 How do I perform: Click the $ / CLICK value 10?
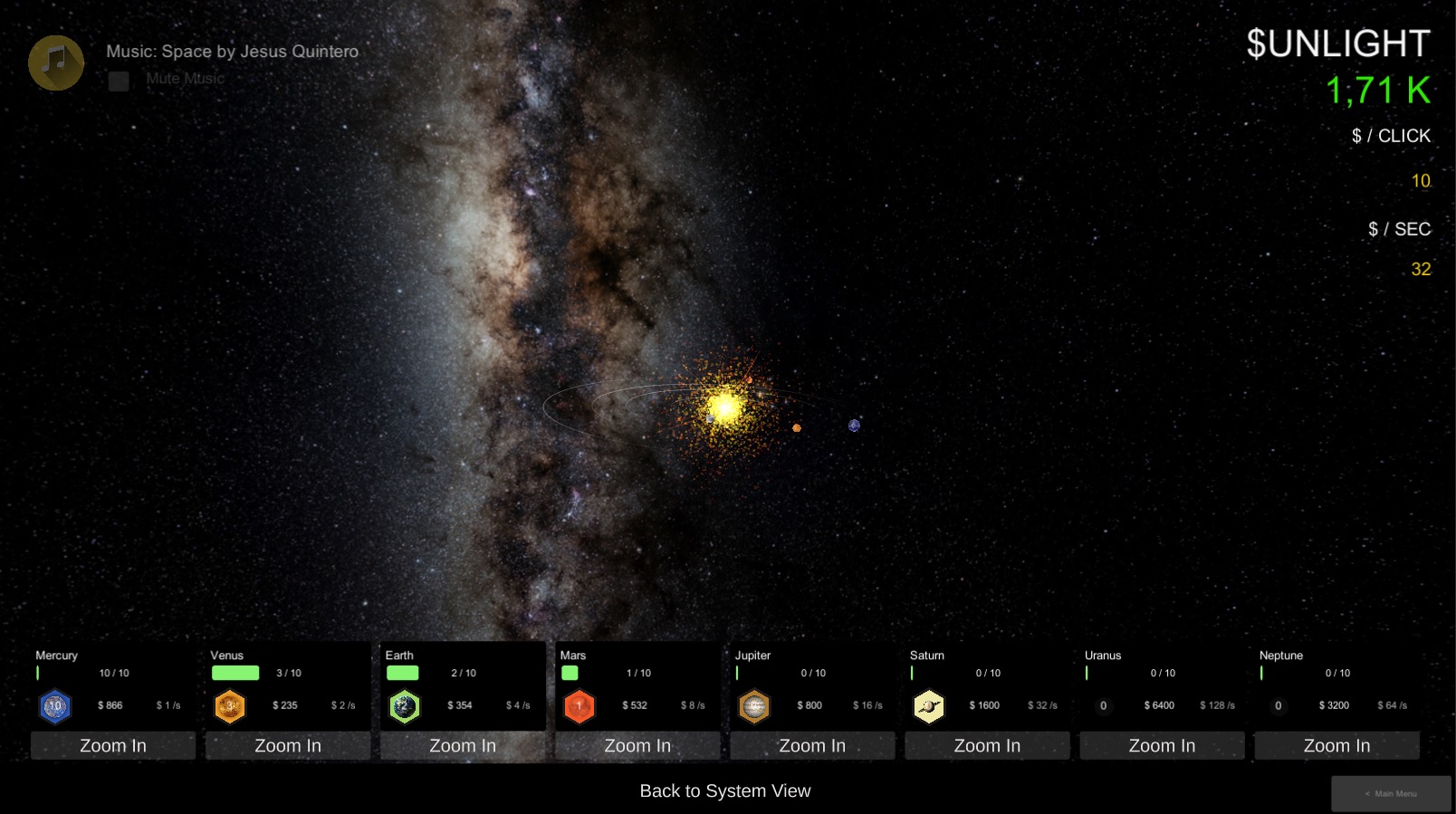pos(1421,181)
